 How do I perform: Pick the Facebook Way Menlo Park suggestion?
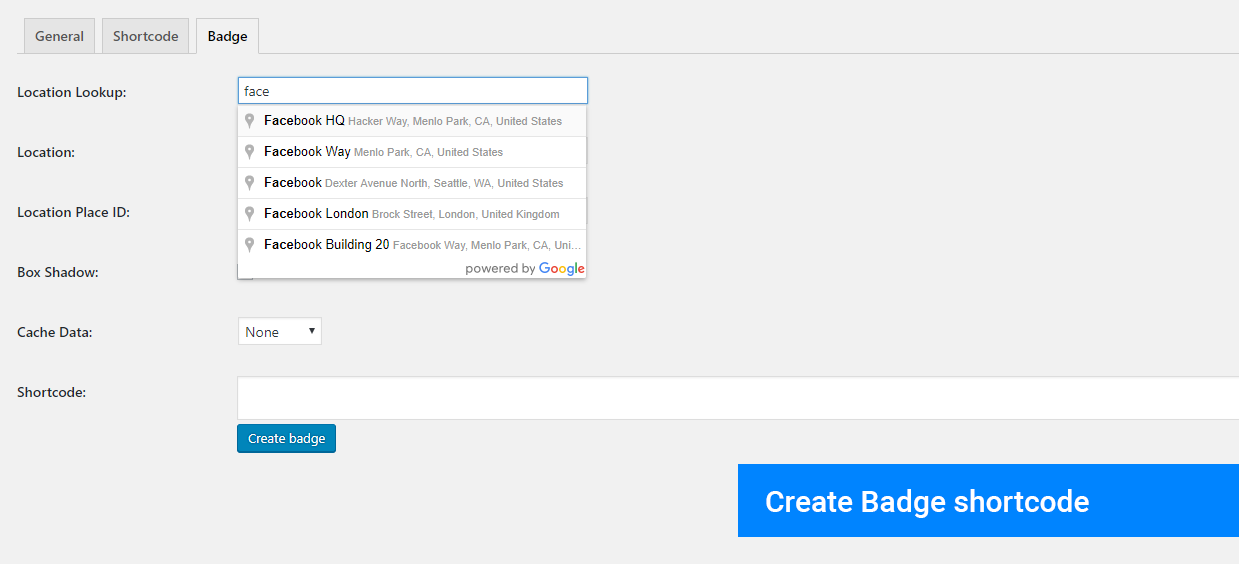point(412,152)
